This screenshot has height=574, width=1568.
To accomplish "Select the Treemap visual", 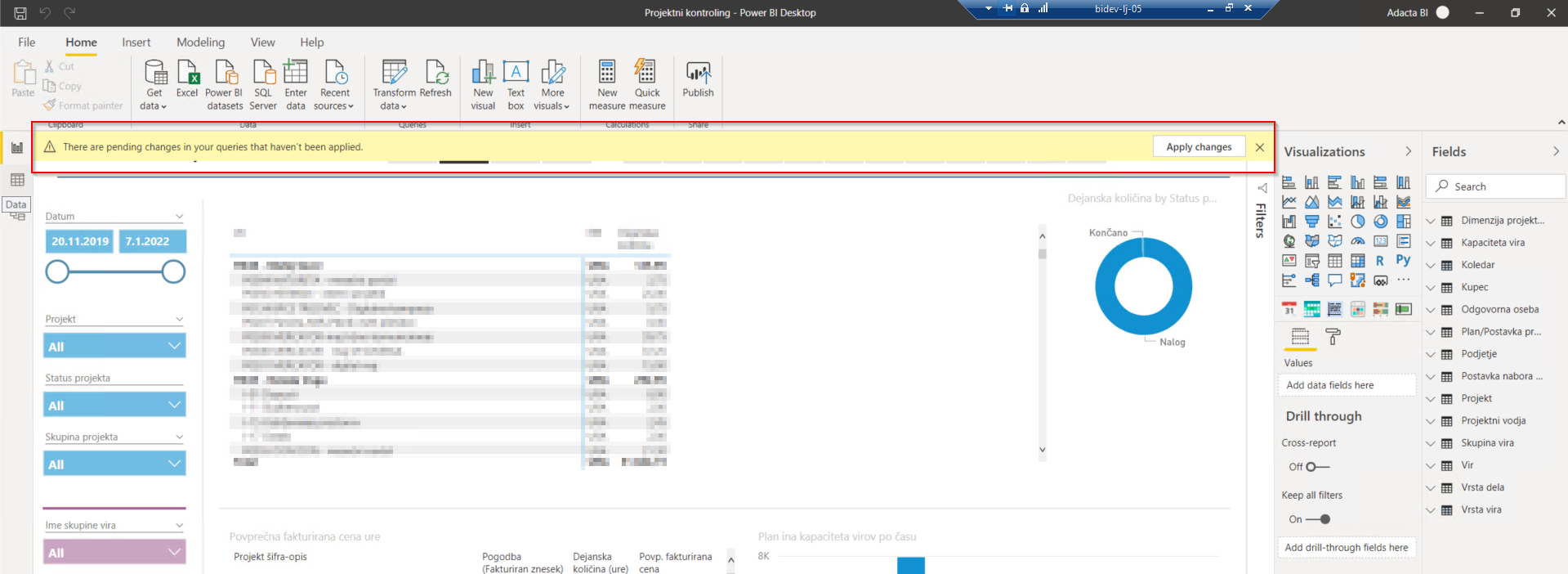I will [1403, 222].
